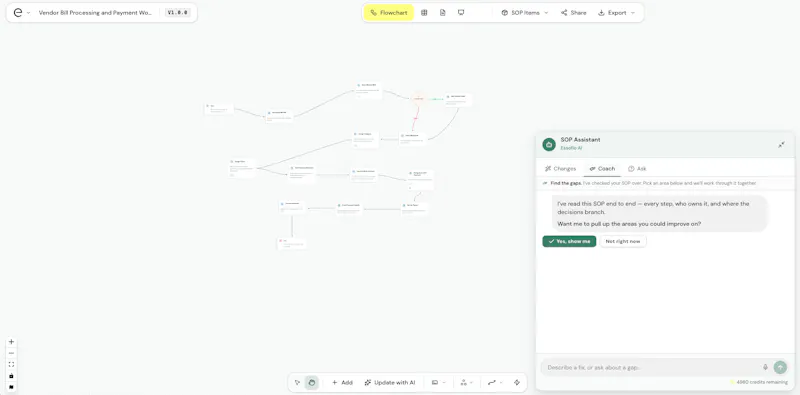Click the microphone voice input icon
Viewport: 800px width, 395px height.
(765, 367)
